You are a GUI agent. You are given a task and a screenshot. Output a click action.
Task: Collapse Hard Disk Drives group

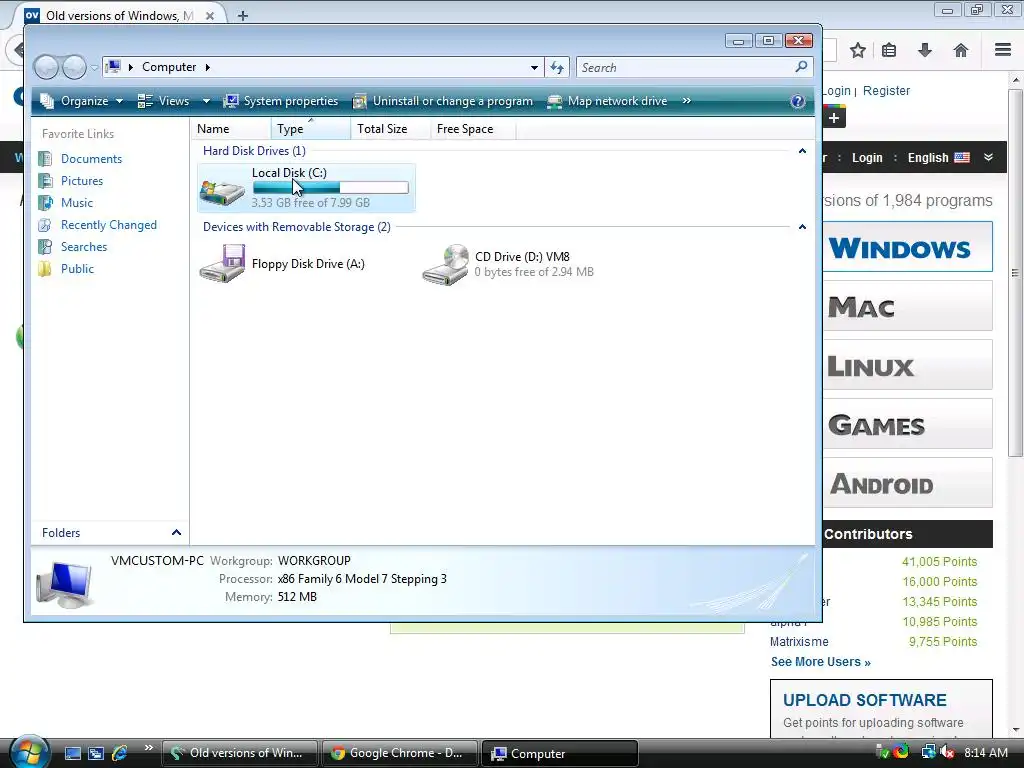[802, 151]
